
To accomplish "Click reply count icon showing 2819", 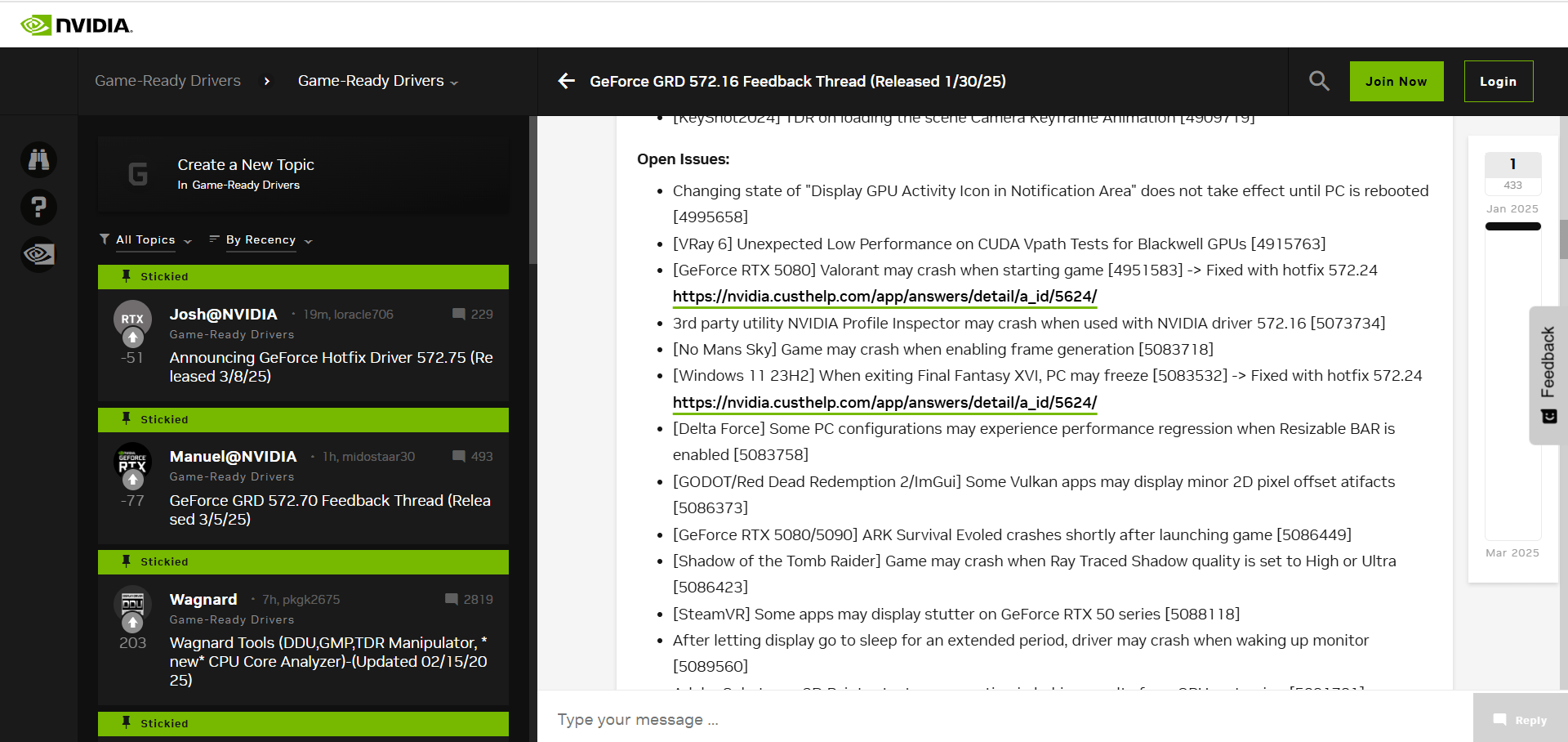I will [x=452, y=599].
